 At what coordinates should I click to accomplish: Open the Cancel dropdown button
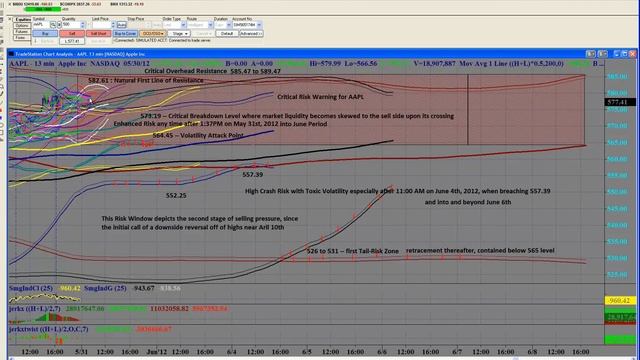click(x=203, y=33)
